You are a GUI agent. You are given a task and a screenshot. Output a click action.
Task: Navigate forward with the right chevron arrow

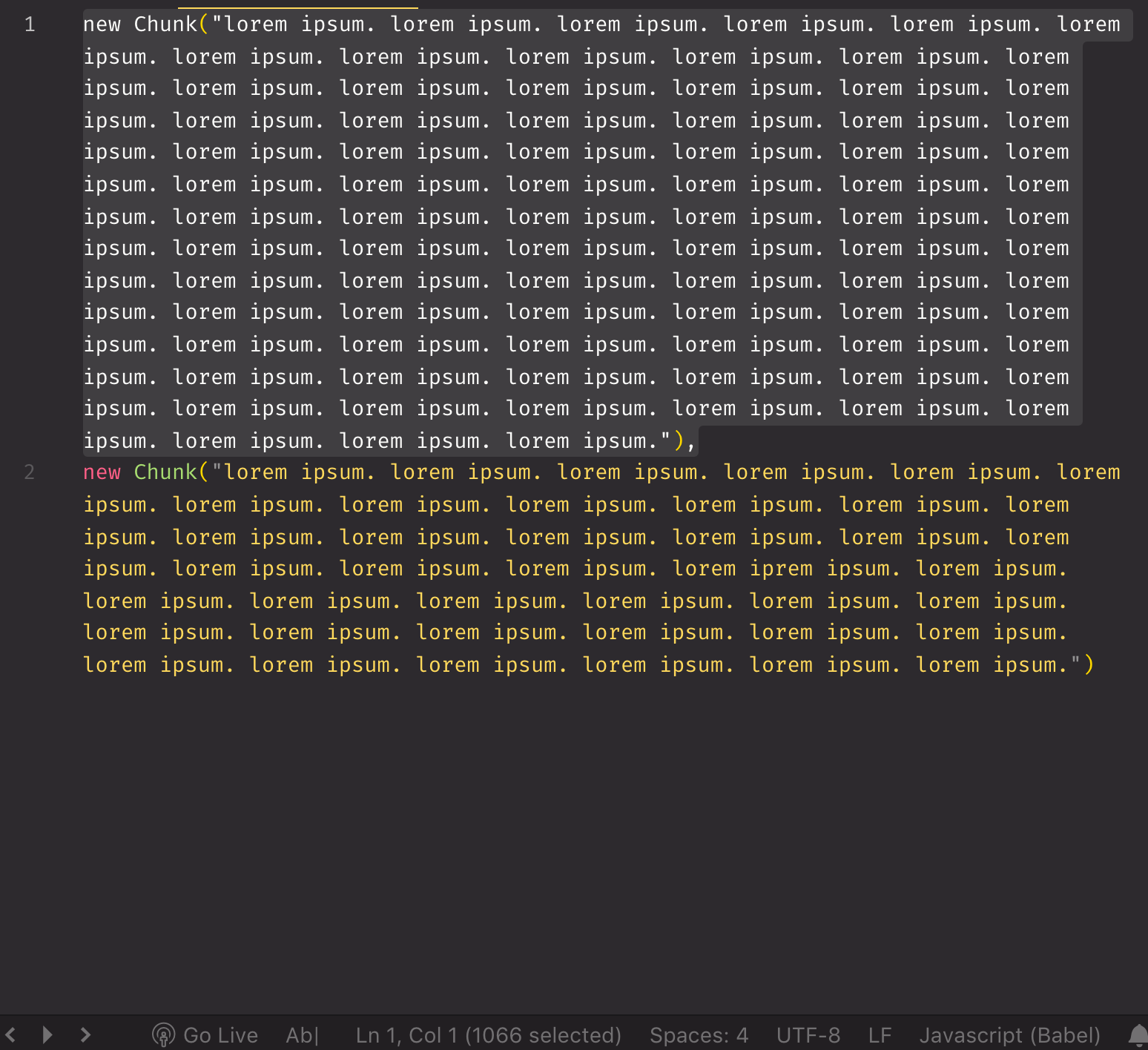85,1035
